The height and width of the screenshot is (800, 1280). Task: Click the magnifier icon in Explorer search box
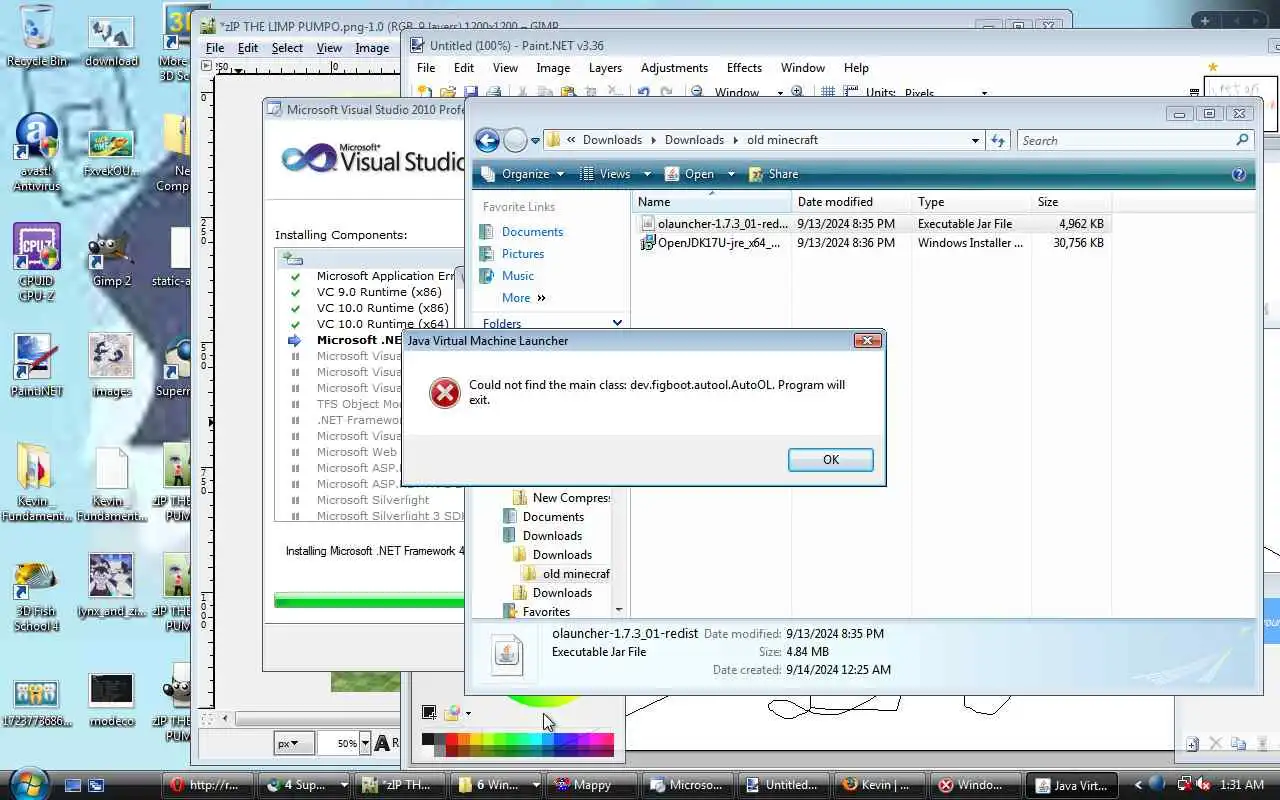[x=1243, y=140]
